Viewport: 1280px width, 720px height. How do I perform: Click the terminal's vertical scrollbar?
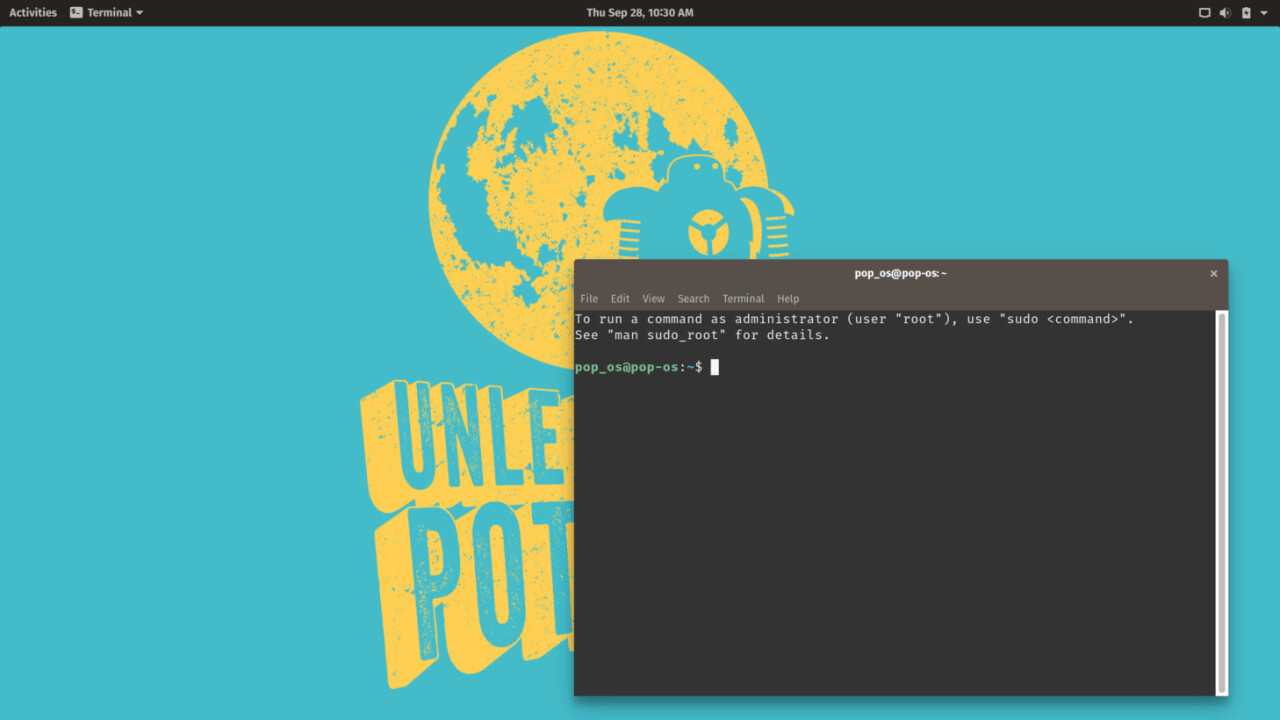click(1221, 500)
